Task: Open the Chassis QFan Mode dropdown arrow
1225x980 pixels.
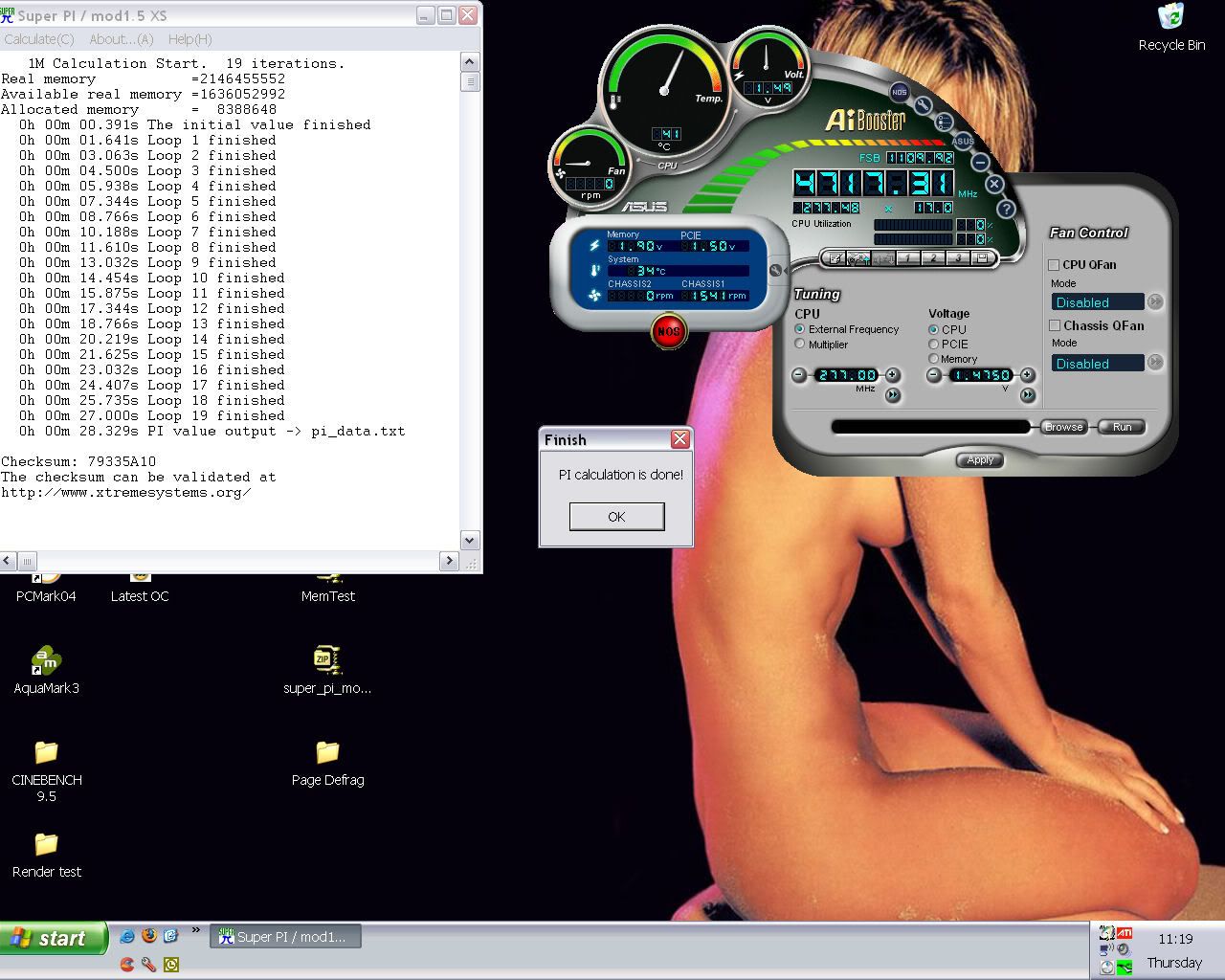Action: tap(1155, 362)
